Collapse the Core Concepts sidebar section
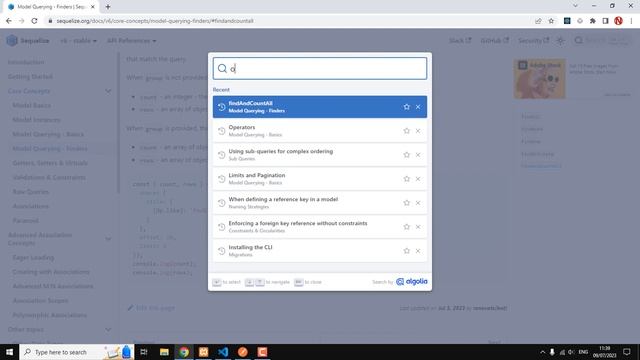Image resolution: width=640 pixels, height=360 pixels. click(x=108, y=91)
